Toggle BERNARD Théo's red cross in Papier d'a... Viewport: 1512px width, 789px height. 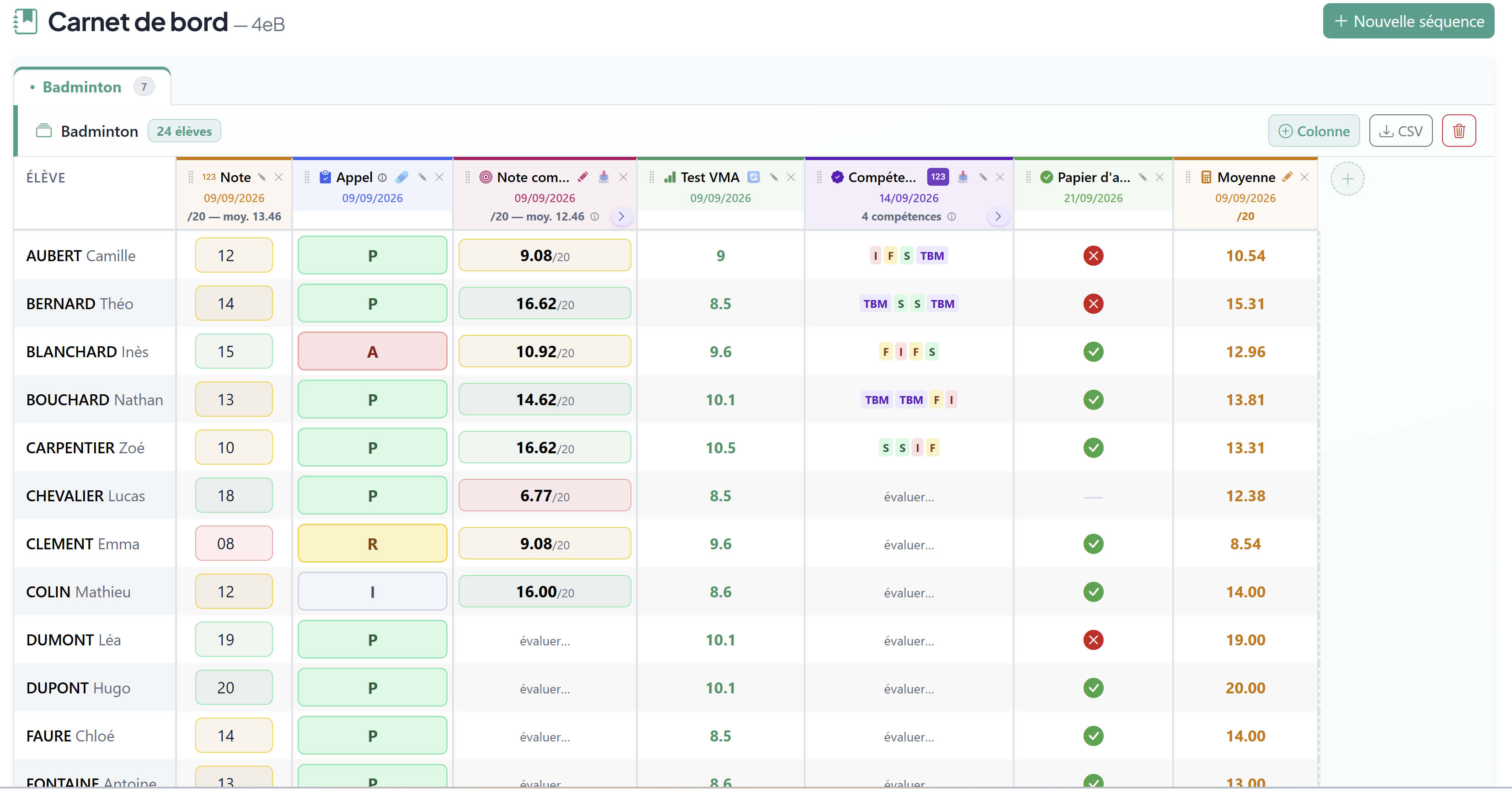pyautogui.click(x=1093, y=304)
